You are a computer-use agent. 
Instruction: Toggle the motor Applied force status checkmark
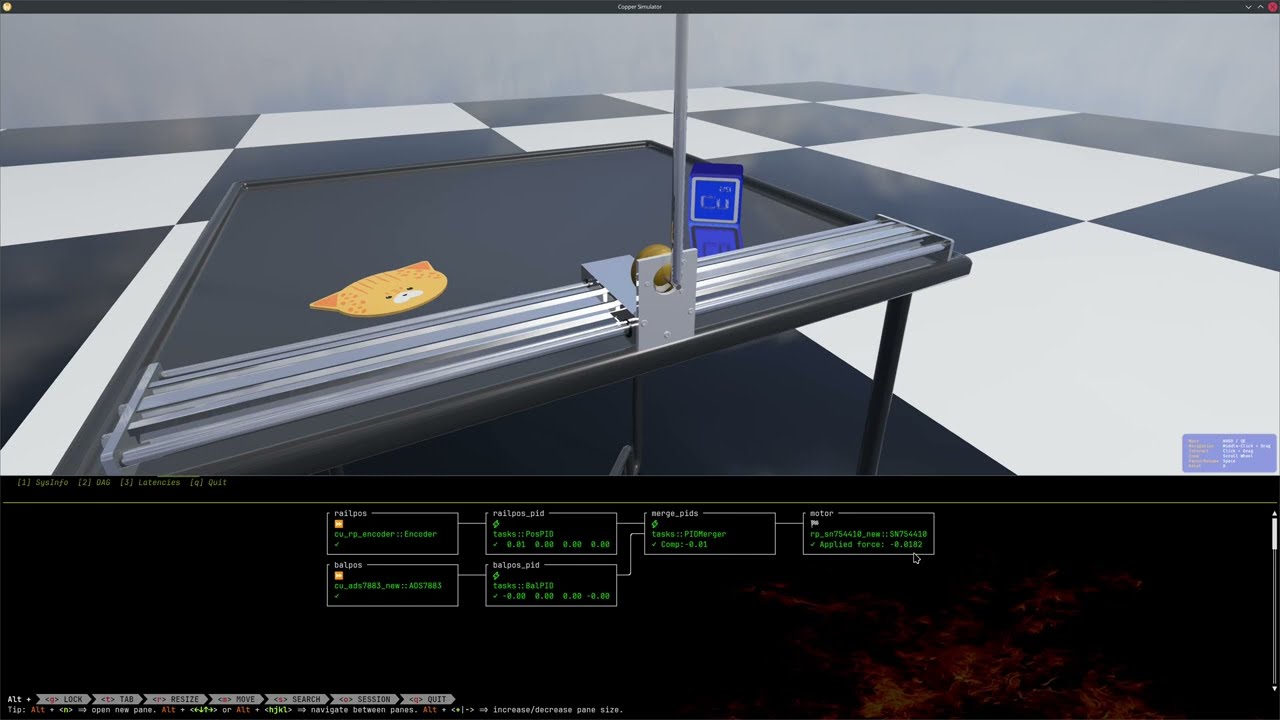click(x=811, y=544)
